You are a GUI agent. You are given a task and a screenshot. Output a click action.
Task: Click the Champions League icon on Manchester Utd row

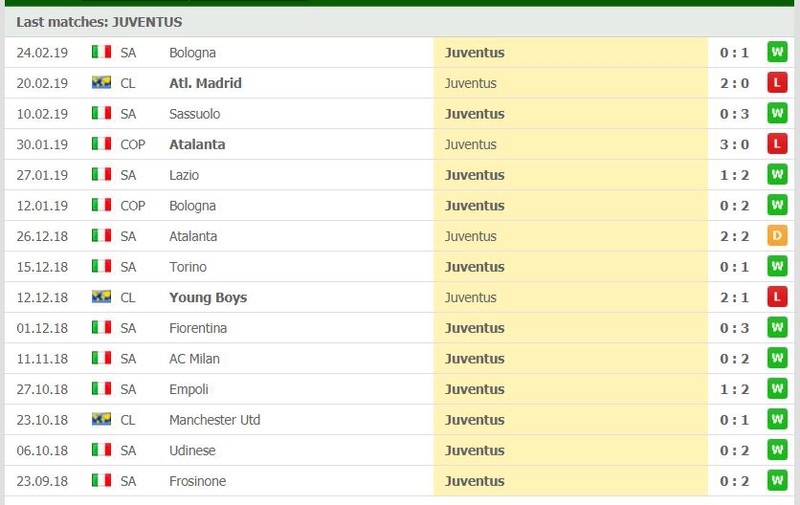coord(102,419)
